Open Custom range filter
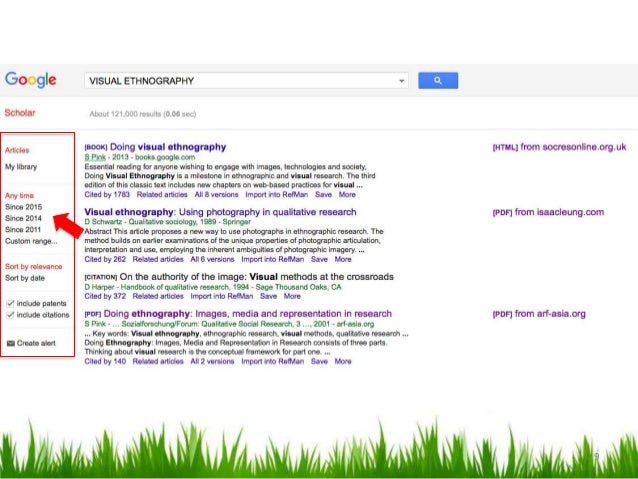This screenshot has height=479, width=638. pos(31,241)
